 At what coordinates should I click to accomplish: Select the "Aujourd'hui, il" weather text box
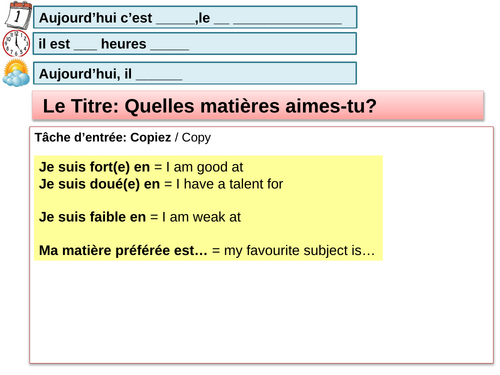point(195,73)
